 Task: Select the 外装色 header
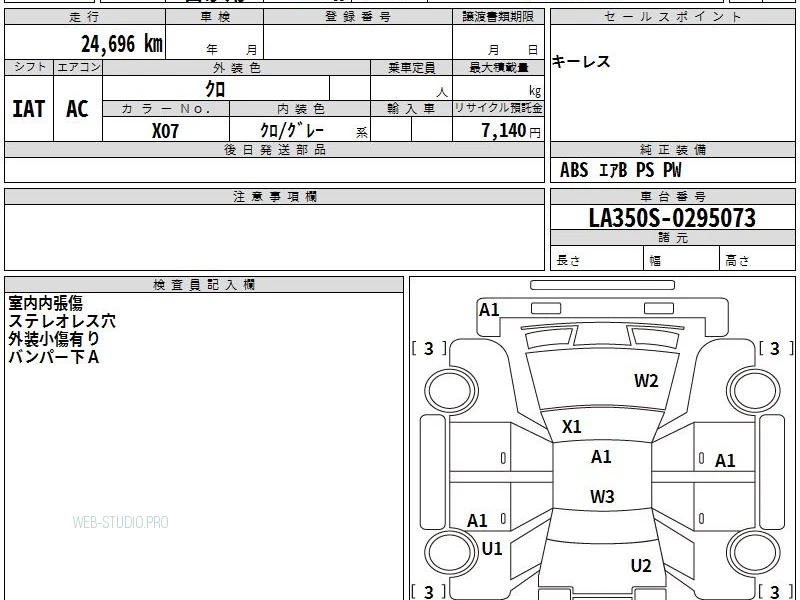(x=237, y=68)
